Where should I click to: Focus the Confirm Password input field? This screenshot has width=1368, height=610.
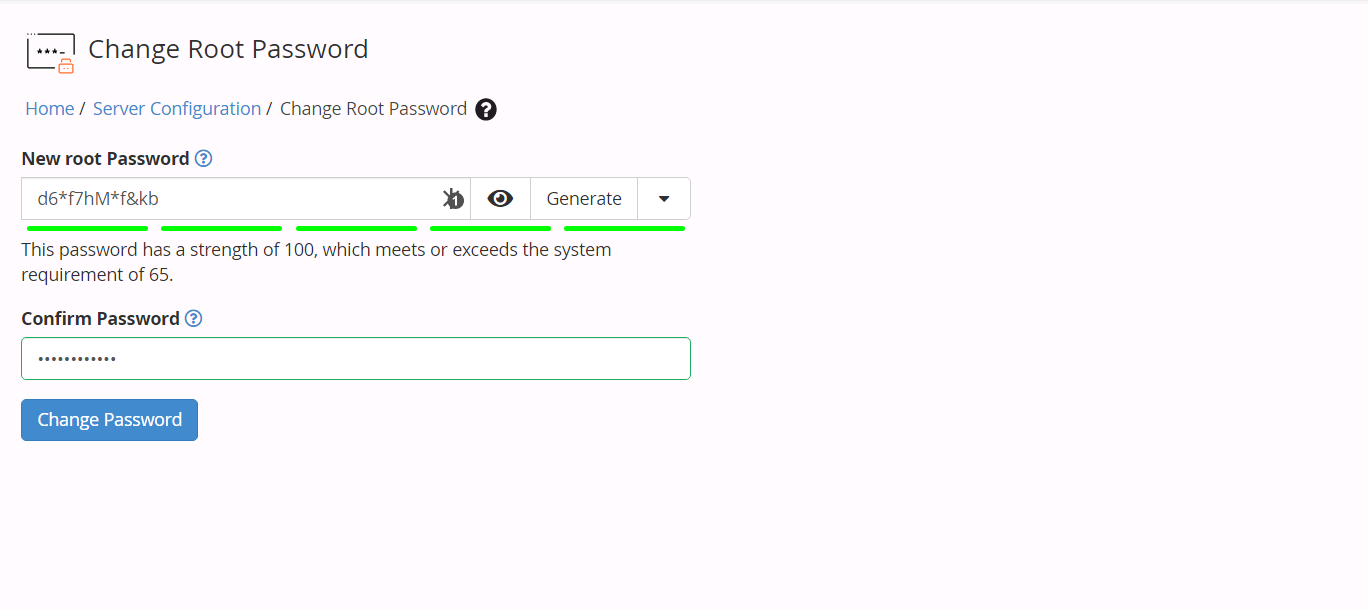click(x=356, y=359)
